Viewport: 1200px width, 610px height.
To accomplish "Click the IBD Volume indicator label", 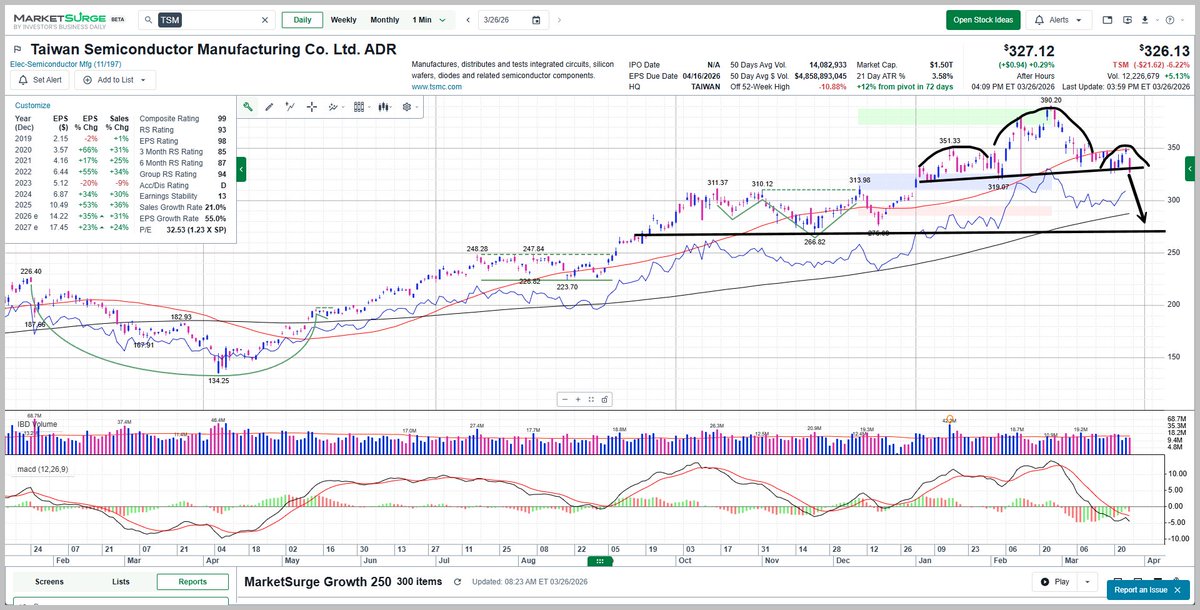I will pos(38,424).
